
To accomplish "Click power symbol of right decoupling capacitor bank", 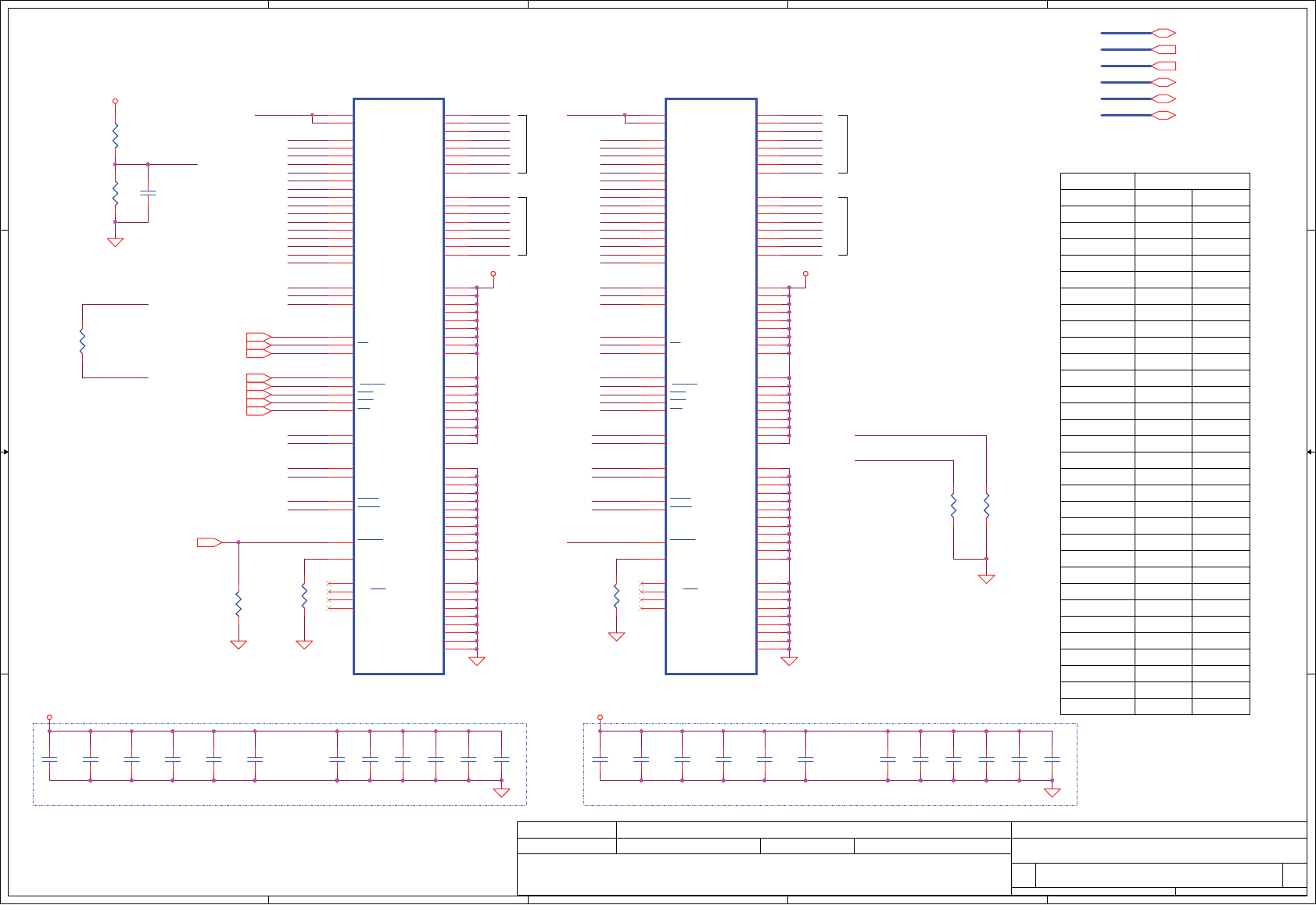I will point(600,717).
